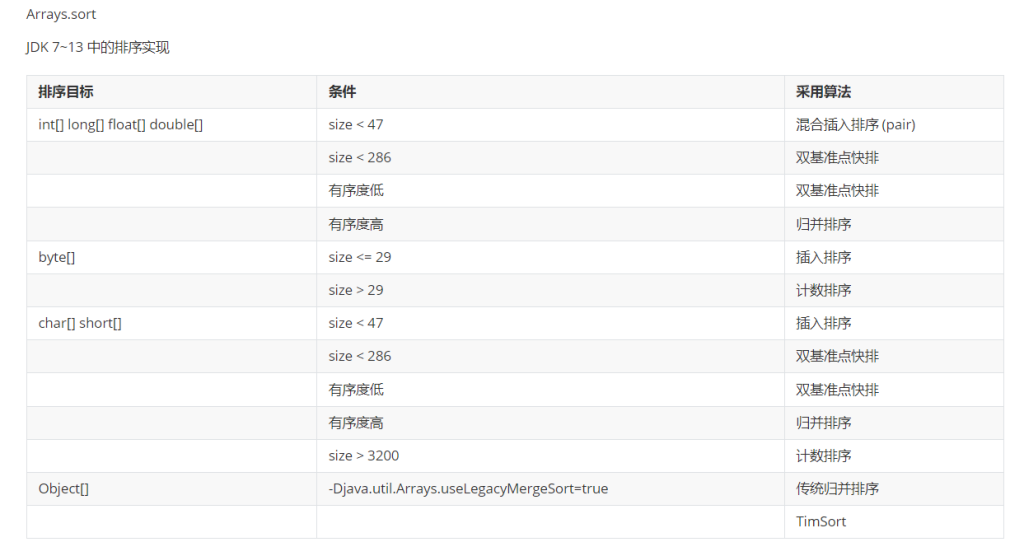Screen dimensions: 1024x556
Task: Click 计数排序 in the "size > 3200" row
Action: coord(823,455)
